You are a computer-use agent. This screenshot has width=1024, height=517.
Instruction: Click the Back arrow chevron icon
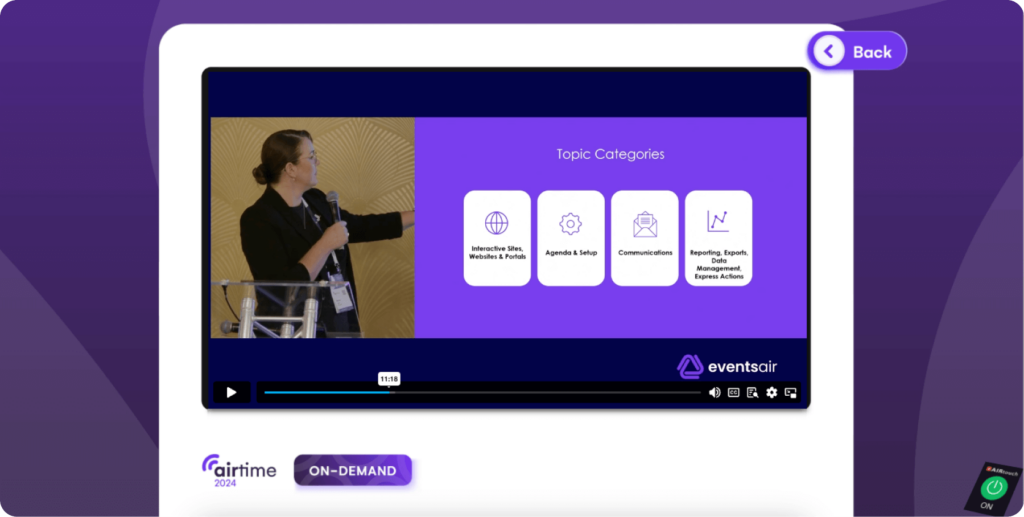829,52
